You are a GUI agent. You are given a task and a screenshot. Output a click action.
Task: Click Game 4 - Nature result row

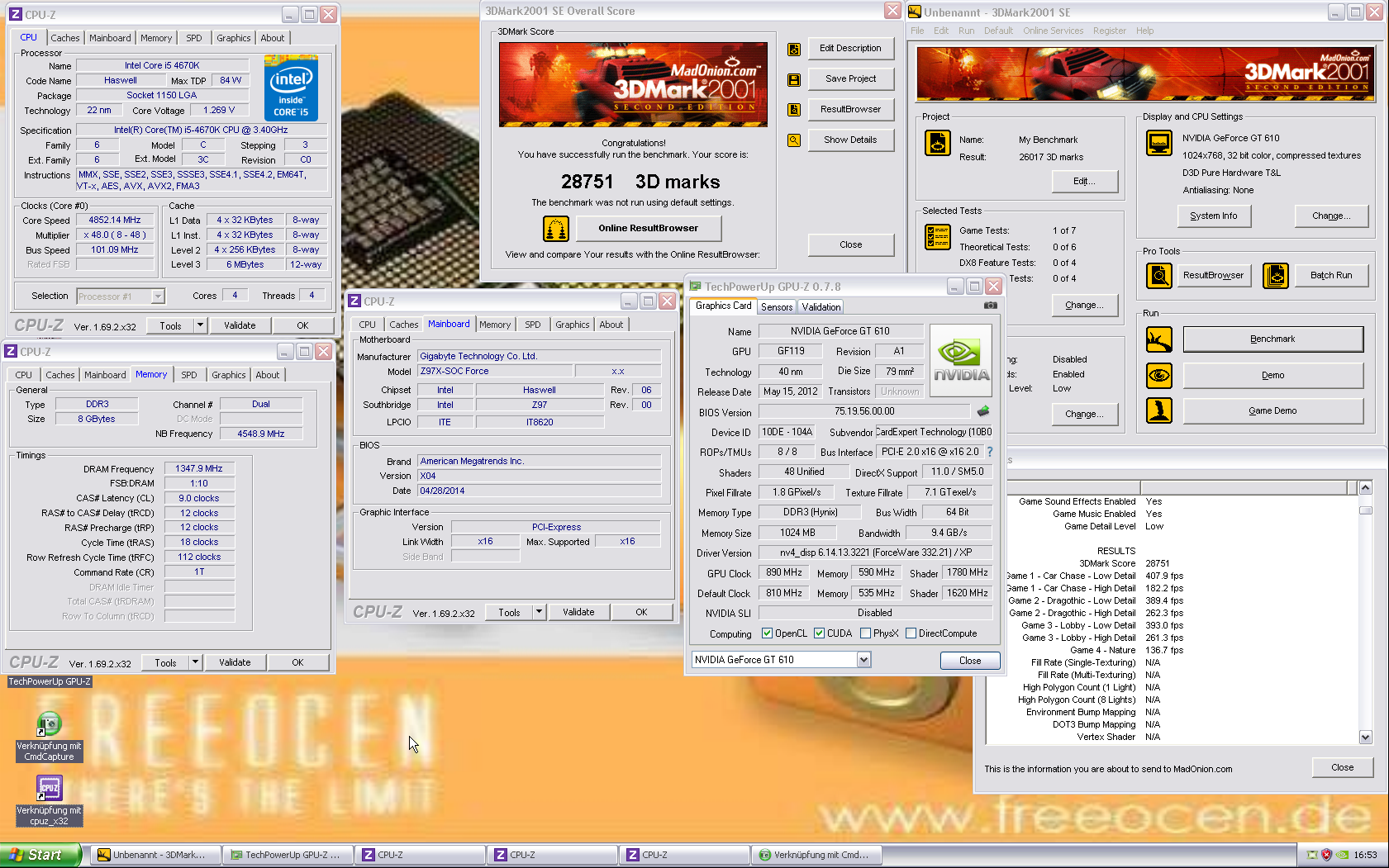[x=1126, y=650]
